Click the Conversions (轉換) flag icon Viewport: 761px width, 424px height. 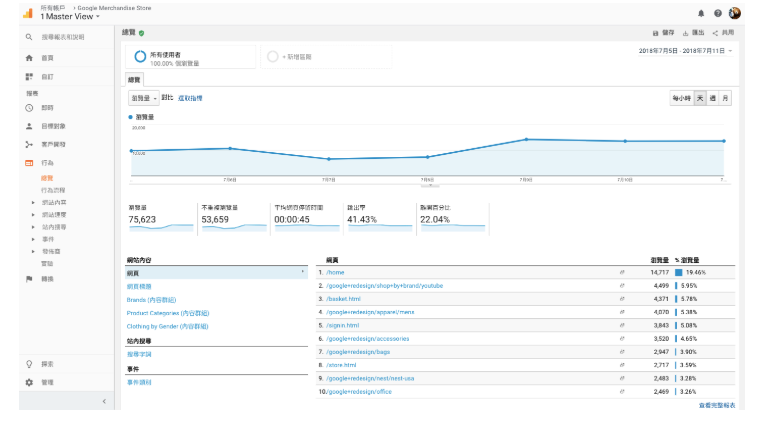[x=29, y=279]
